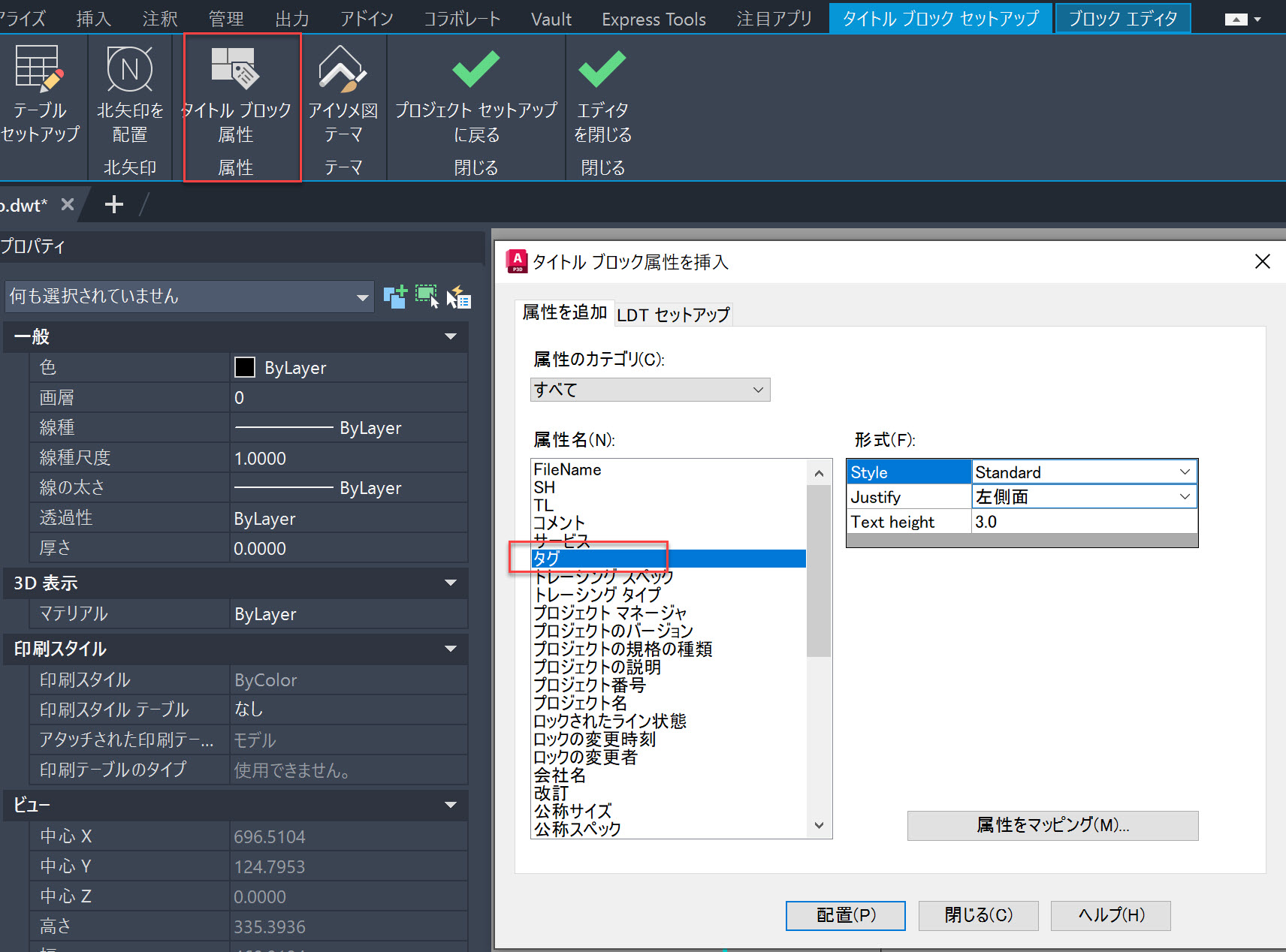Open the 管理 ribbon tab
The height and width of the screenshot is (952, 1286).
[226, 19]
